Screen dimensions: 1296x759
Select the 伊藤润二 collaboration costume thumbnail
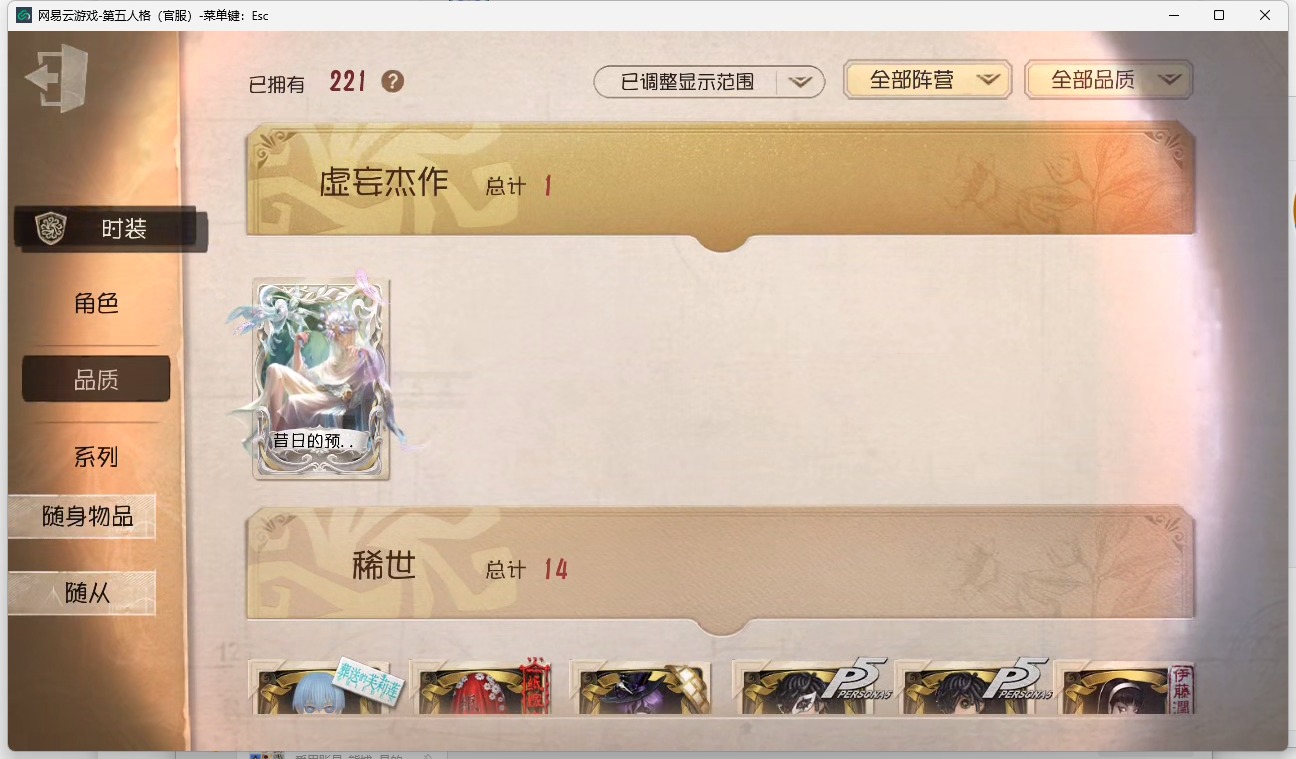(1125, 688)
